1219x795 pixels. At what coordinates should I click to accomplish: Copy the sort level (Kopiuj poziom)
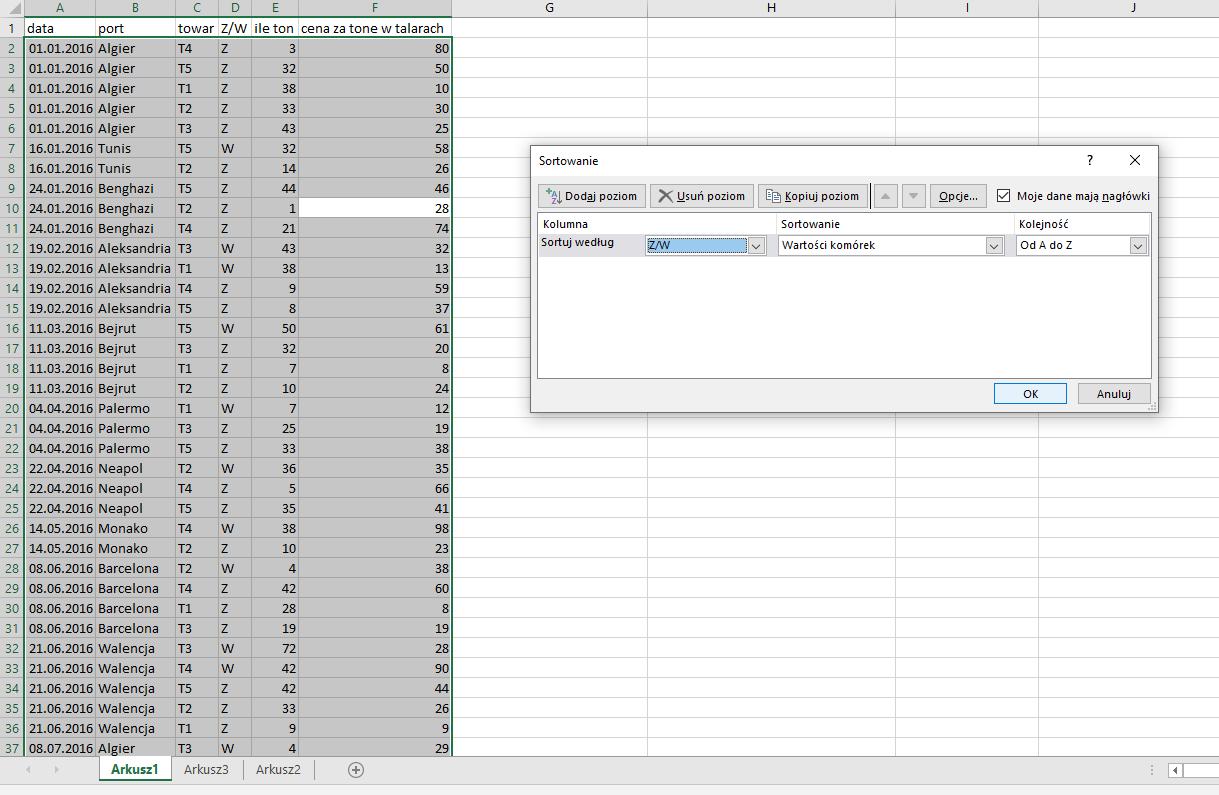(x=813, y=196)
